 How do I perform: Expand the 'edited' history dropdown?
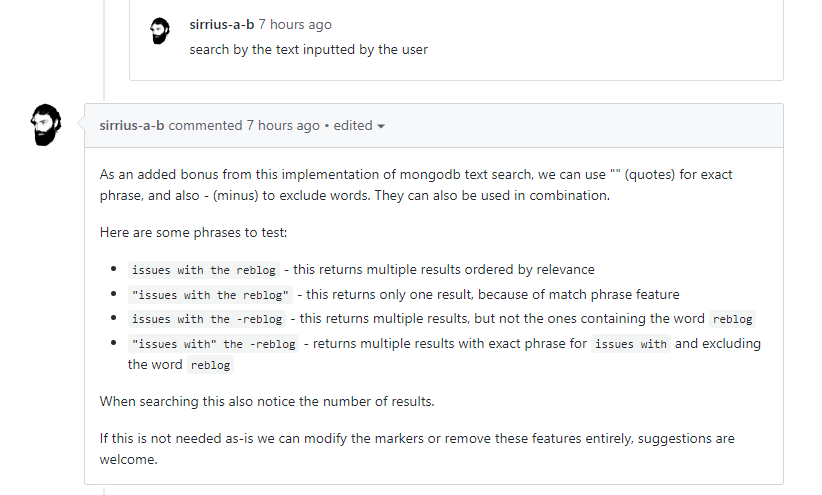coord(359,125)
